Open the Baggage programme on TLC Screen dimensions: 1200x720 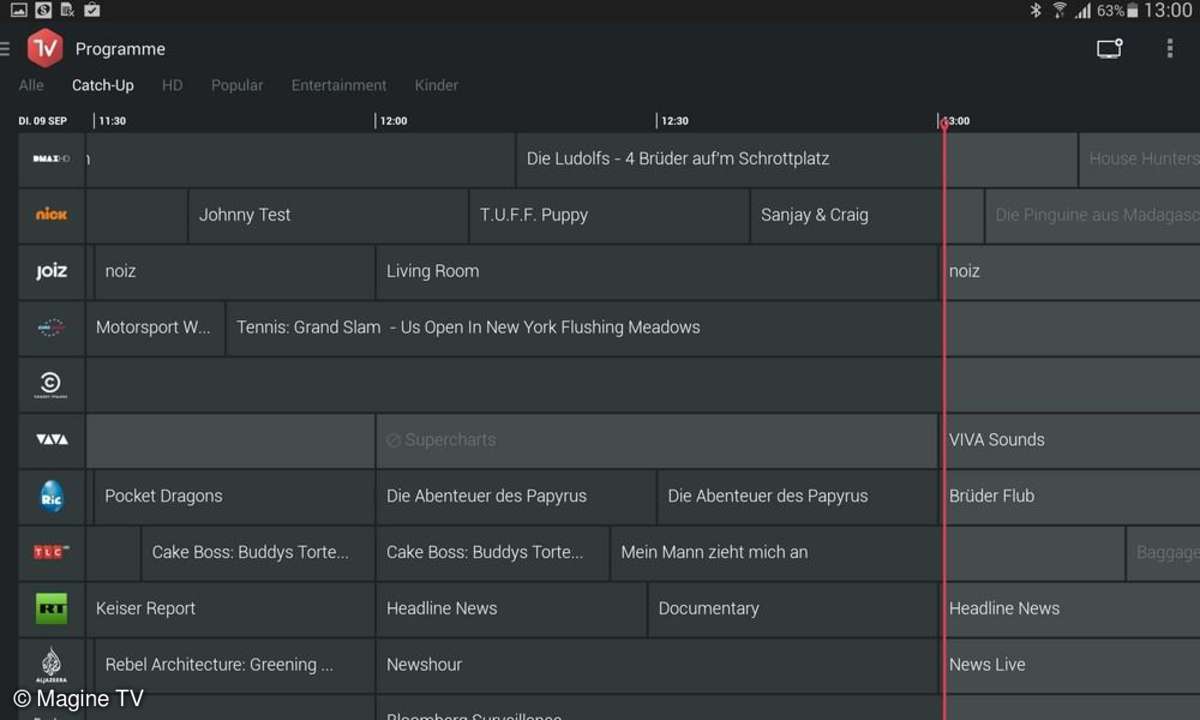pos(1163,552)
